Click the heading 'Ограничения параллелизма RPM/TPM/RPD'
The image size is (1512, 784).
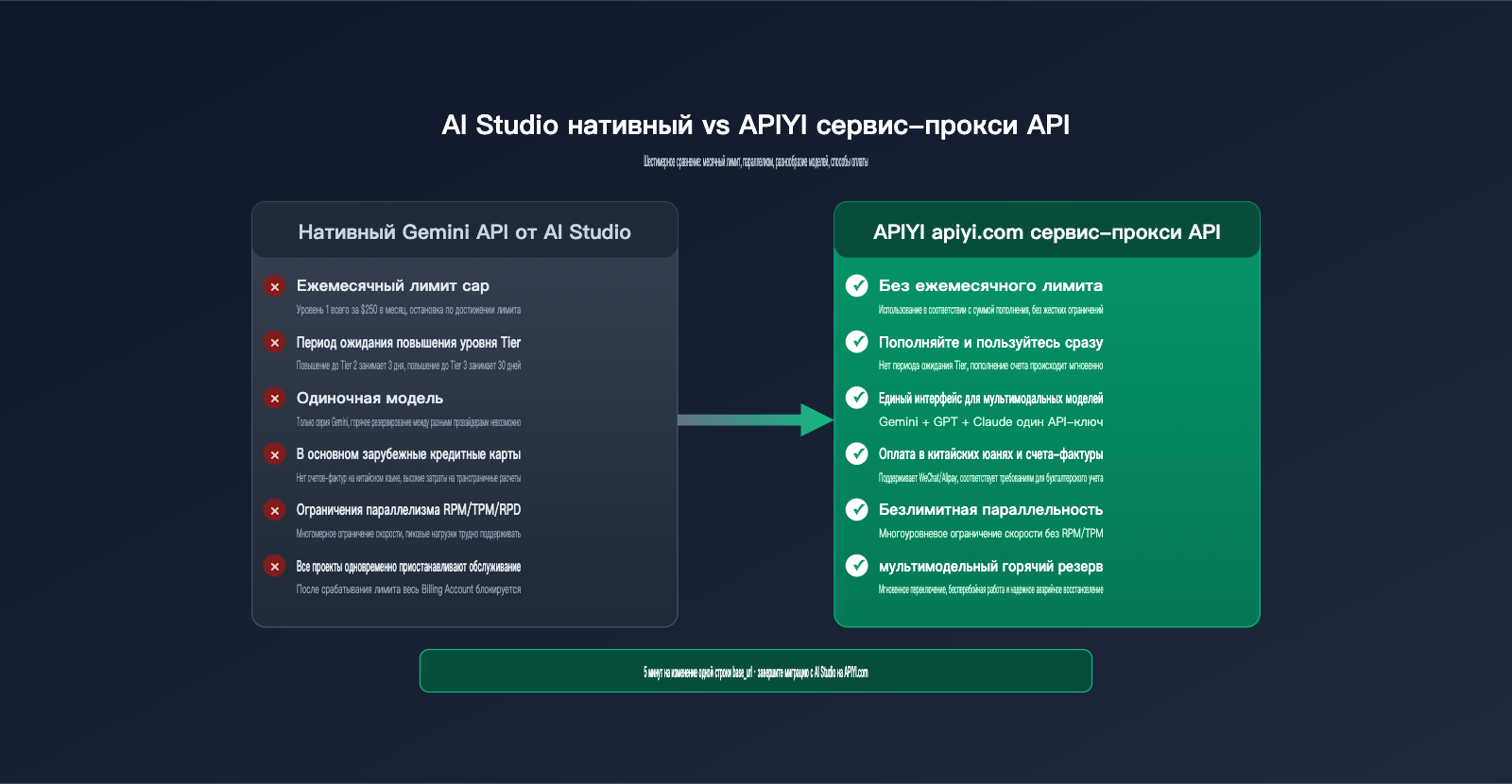408,510
